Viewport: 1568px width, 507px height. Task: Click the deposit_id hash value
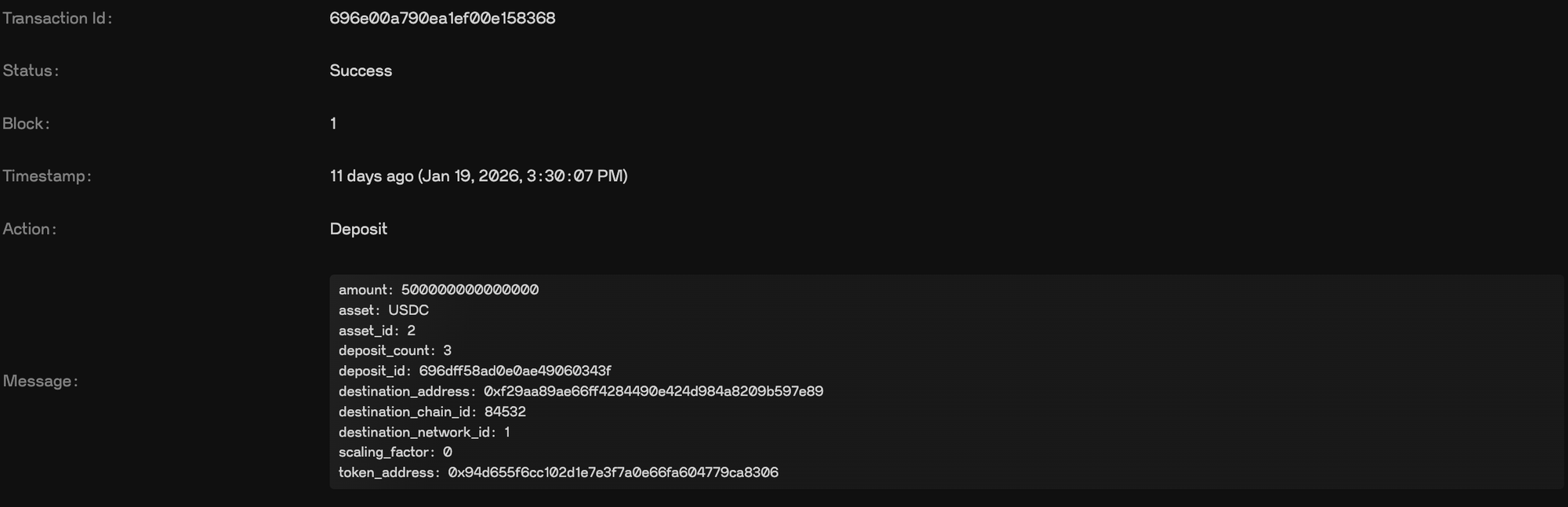tap(514, 371)
